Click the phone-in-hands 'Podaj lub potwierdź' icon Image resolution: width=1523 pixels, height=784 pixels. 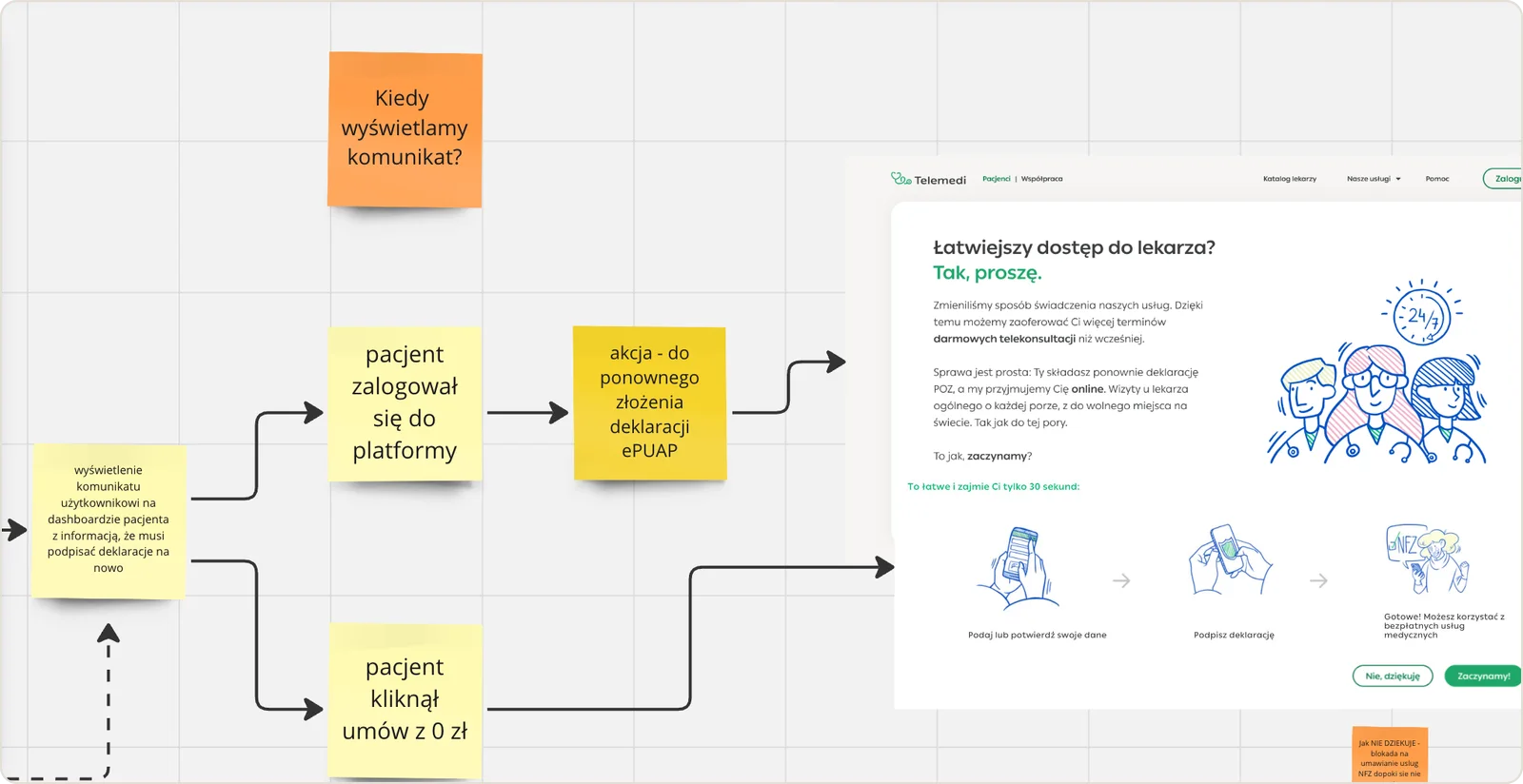click(x=1018, y=568)
